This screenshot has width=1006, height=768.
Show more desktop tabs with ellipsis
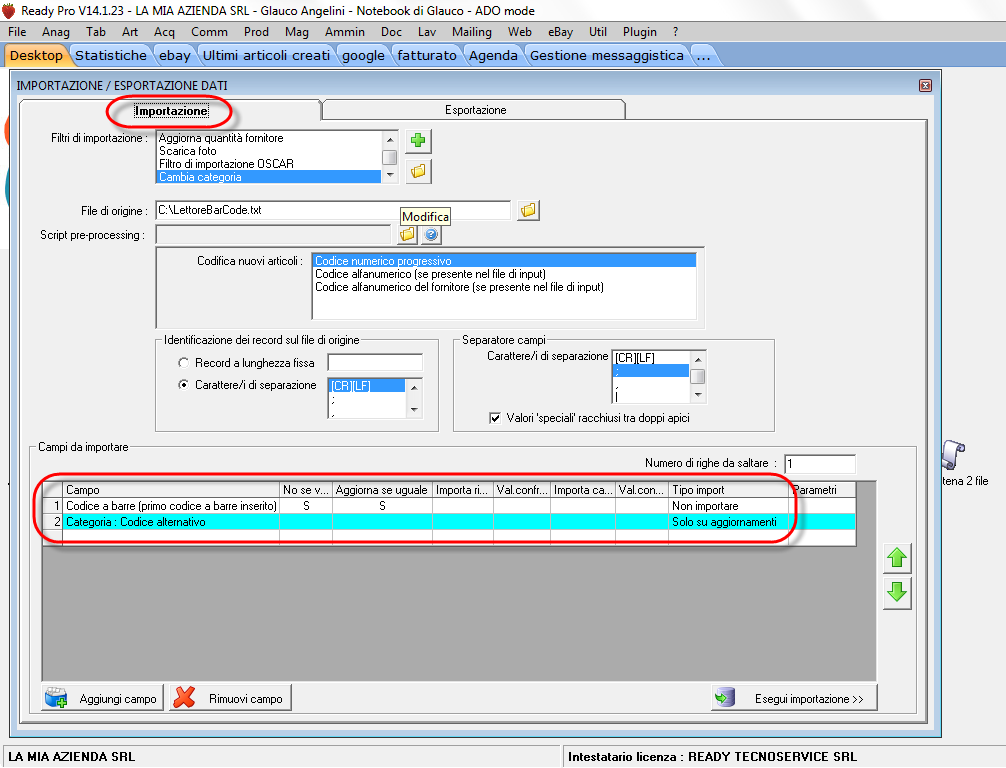coord(704,56)
